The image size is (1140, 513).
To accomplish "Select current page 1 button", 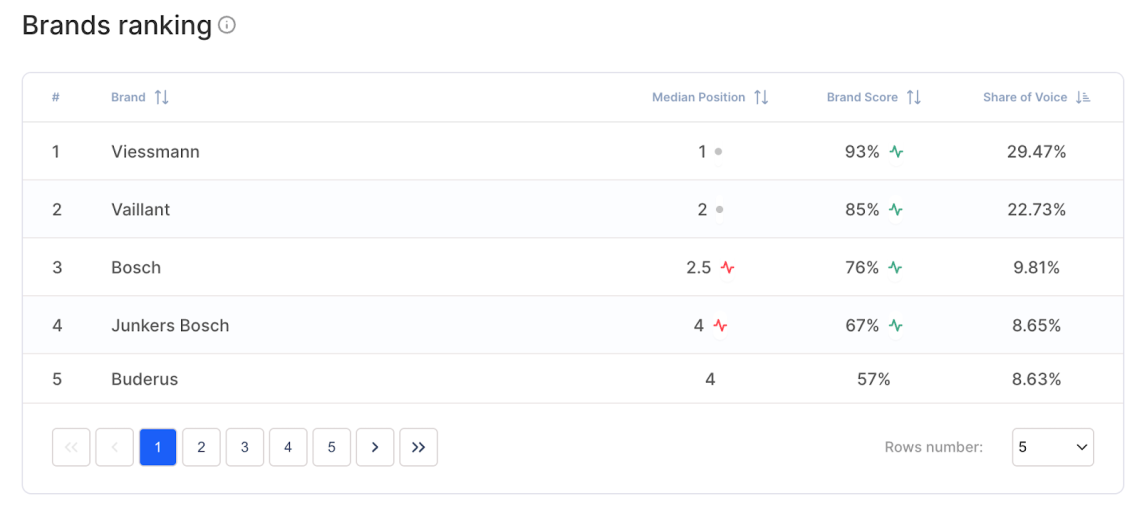I will point(158,447).
